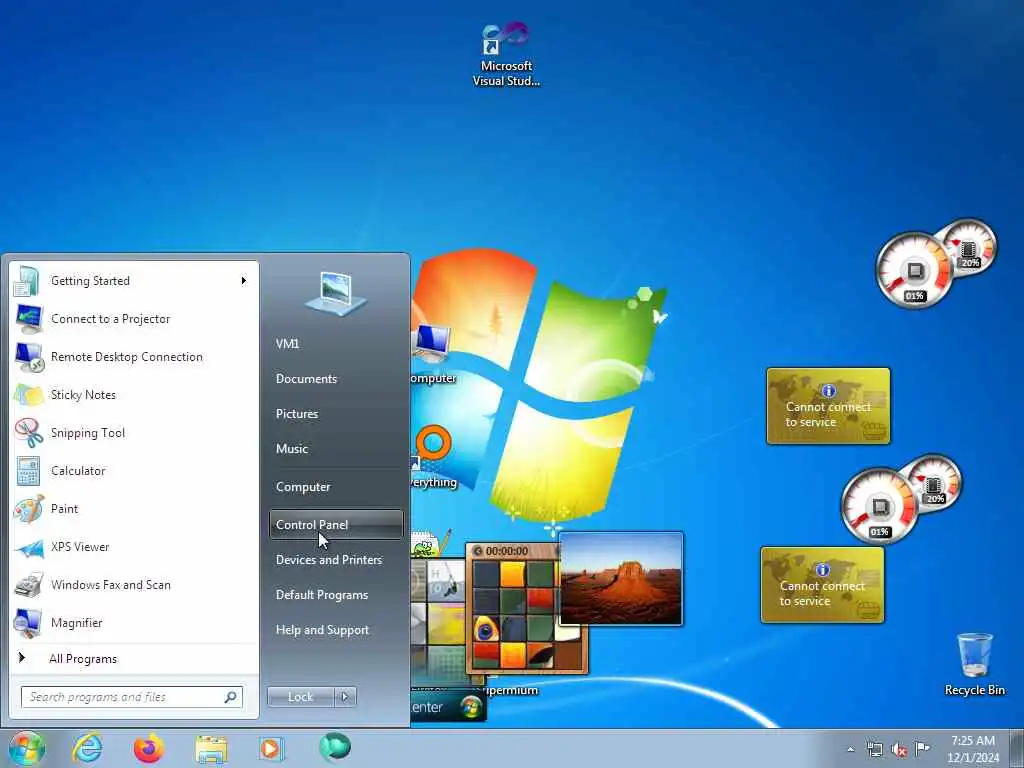Click the search magnifier icon in Start menu
The image size is (1024, 768).
pos(231,697)
